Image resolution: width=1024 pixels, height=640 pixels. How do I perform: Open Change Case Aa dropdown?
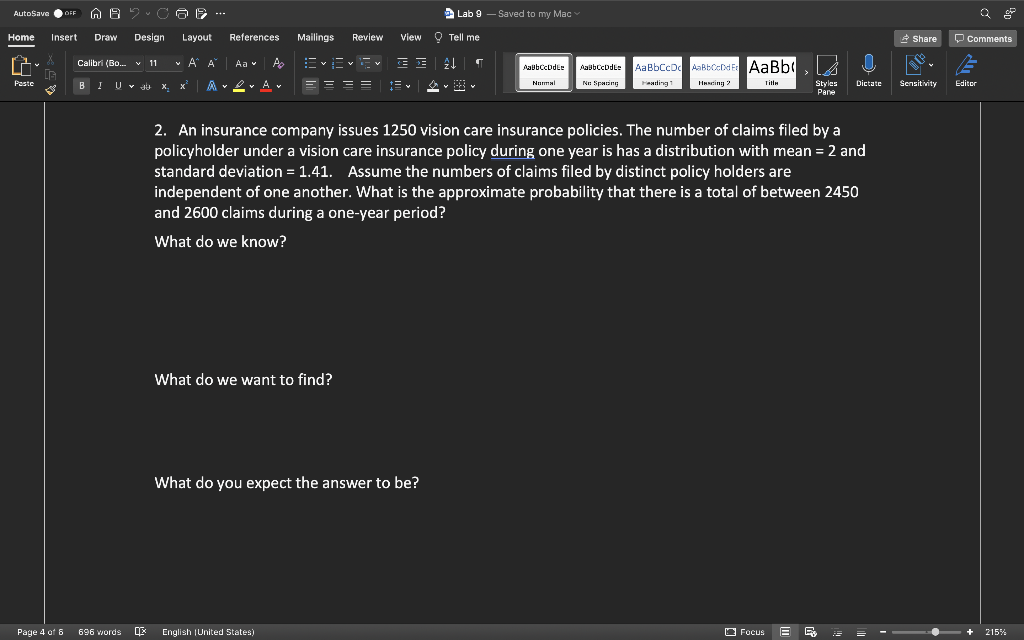click(245, 63)
